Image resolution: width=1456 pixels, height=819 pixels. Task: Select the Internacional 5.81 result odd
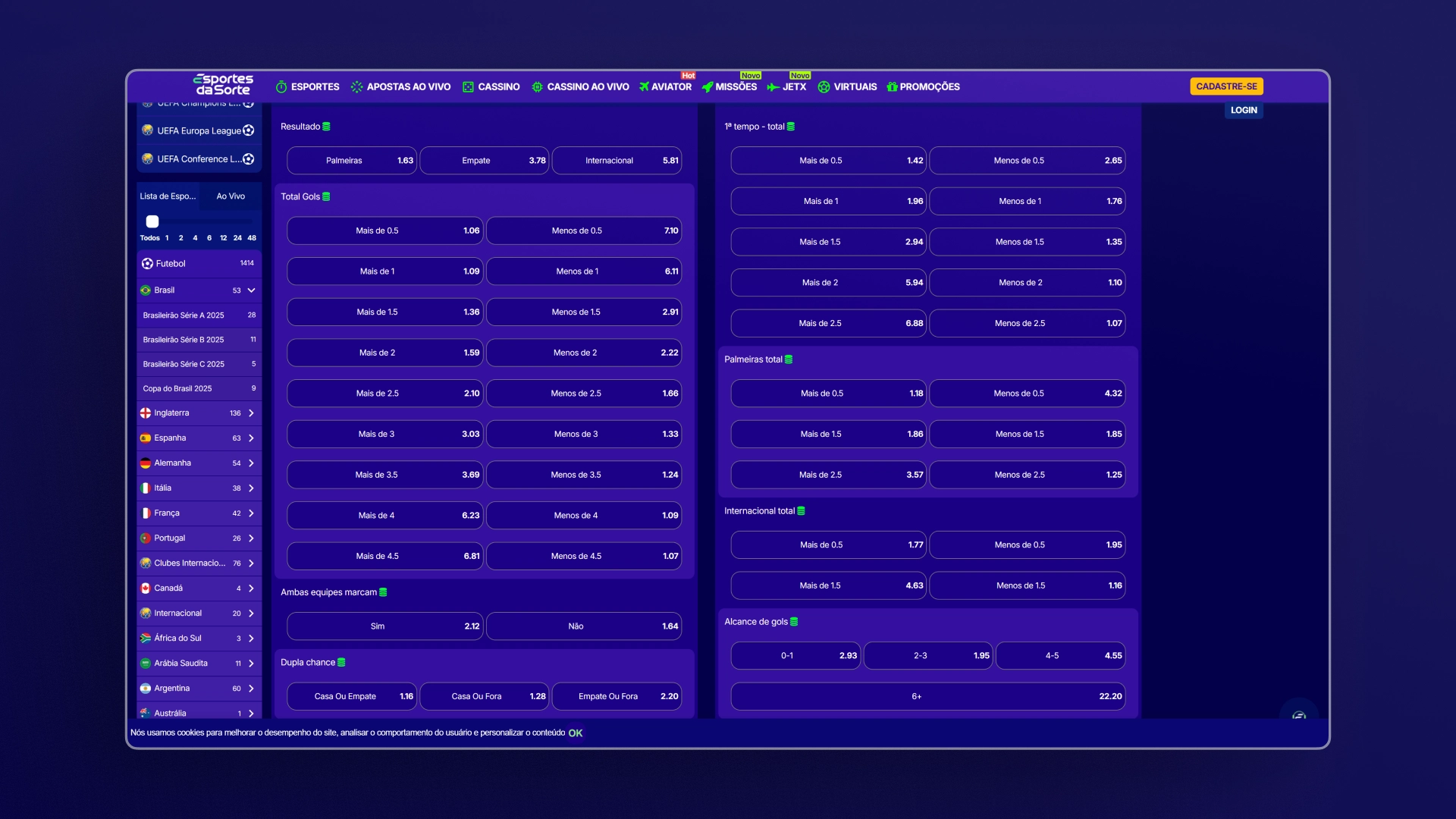coord(617,161)
